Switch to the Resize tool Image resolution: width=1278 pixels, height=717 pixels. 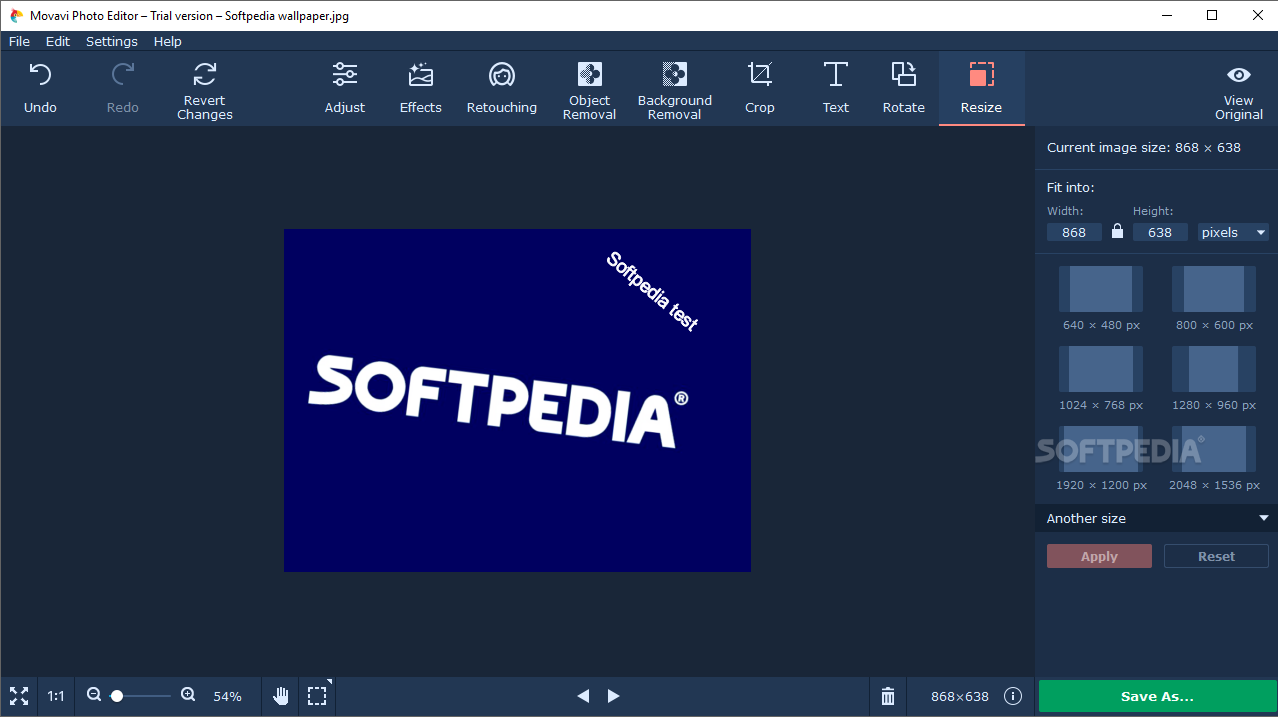pos(982,88)
